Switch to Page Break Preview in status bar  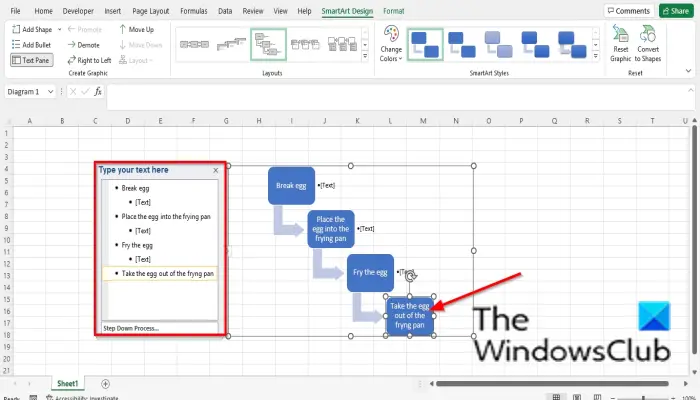597,397
